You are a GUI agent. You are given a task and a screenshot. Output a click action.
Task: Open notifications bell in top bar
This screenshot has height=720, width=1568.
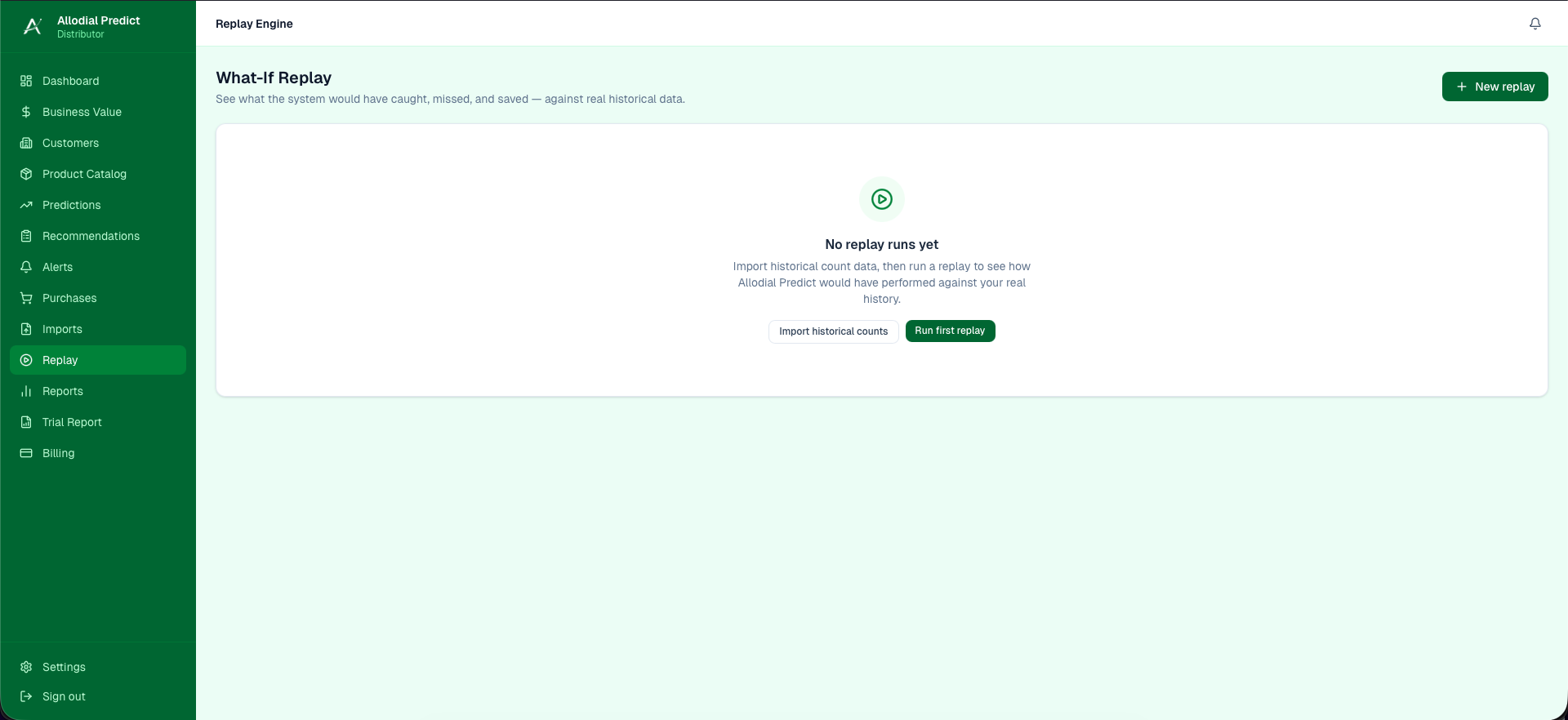click(1535, 24)
